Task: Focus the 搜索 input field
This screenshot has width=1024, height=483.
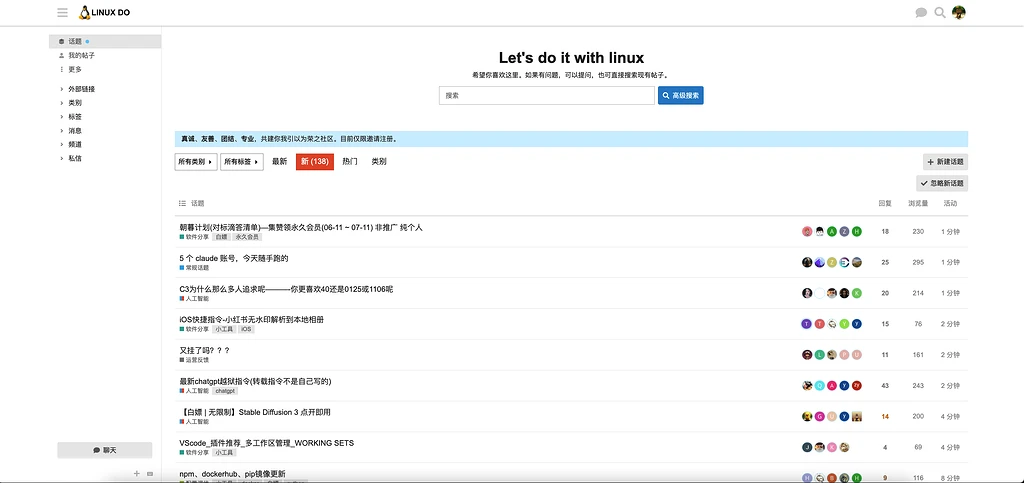Action: pos(547,95)
